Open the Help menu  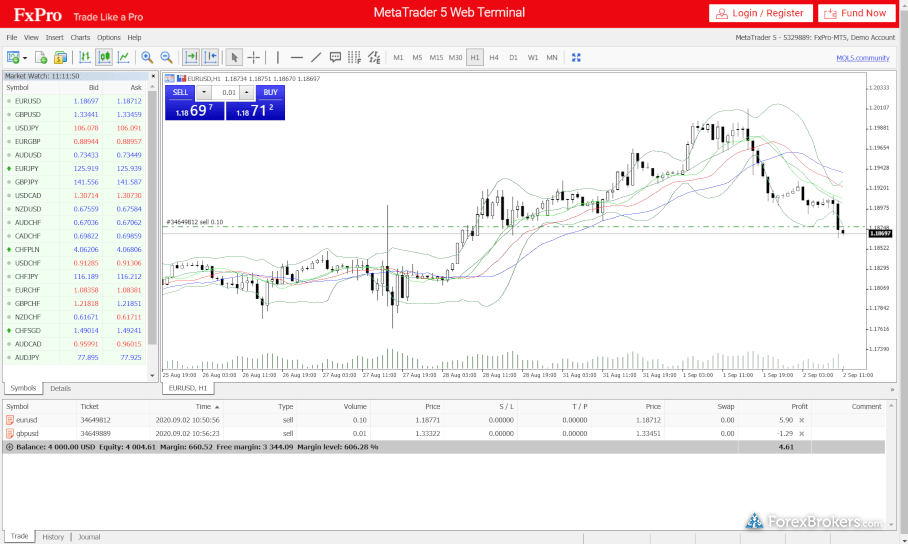134,38
